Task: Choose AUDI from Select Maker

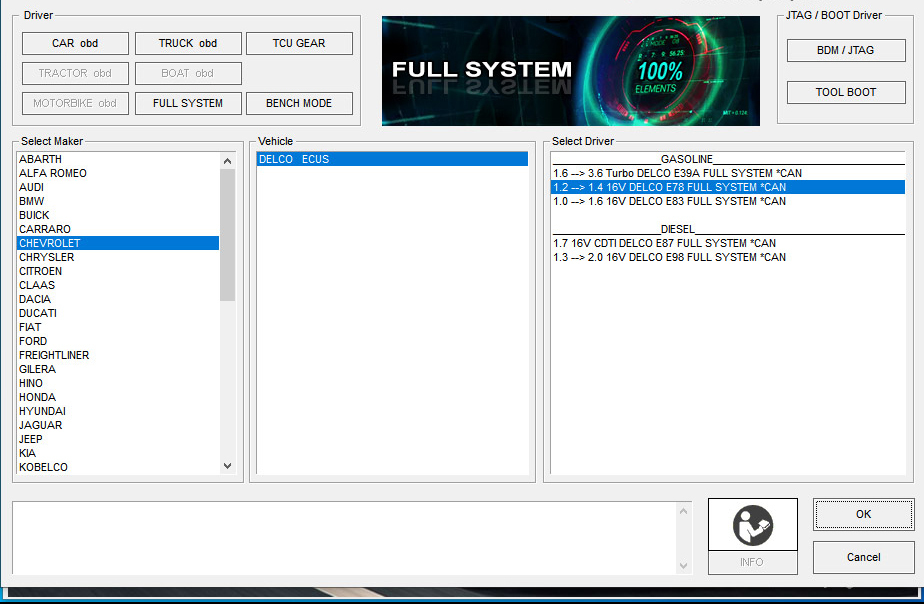Action: click(x=118, y=187)
